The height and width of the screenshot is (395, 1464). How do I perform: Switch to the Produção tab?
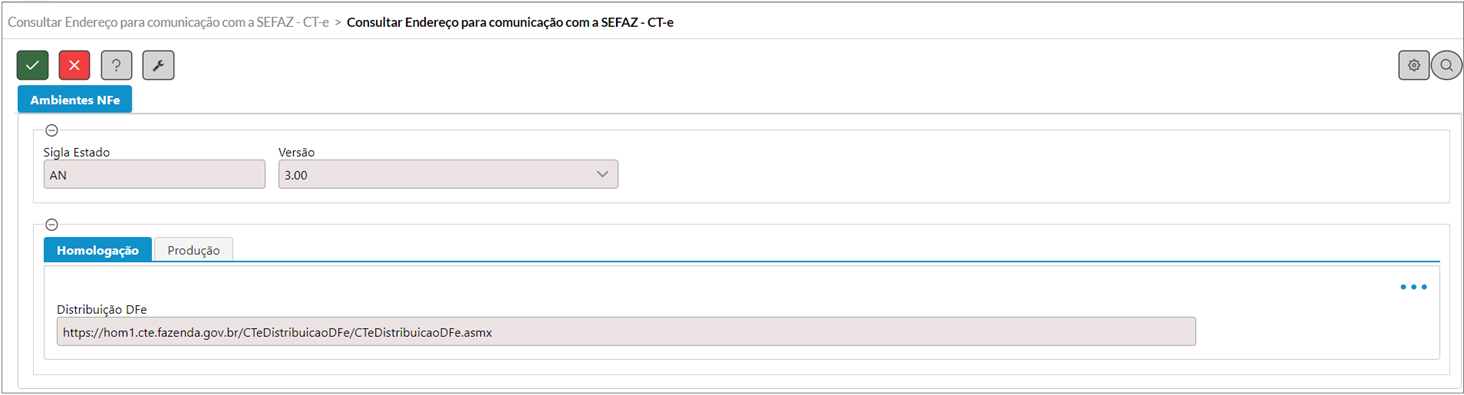pos(194,250)
